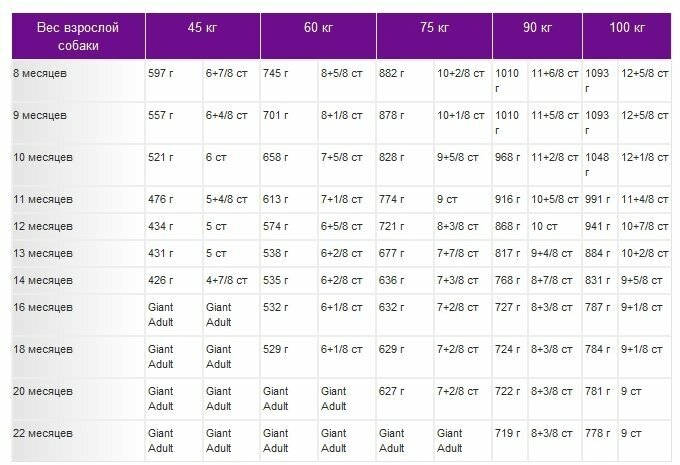
Task: Select the 60 кг column header
Action: click(x=318, y=36)
